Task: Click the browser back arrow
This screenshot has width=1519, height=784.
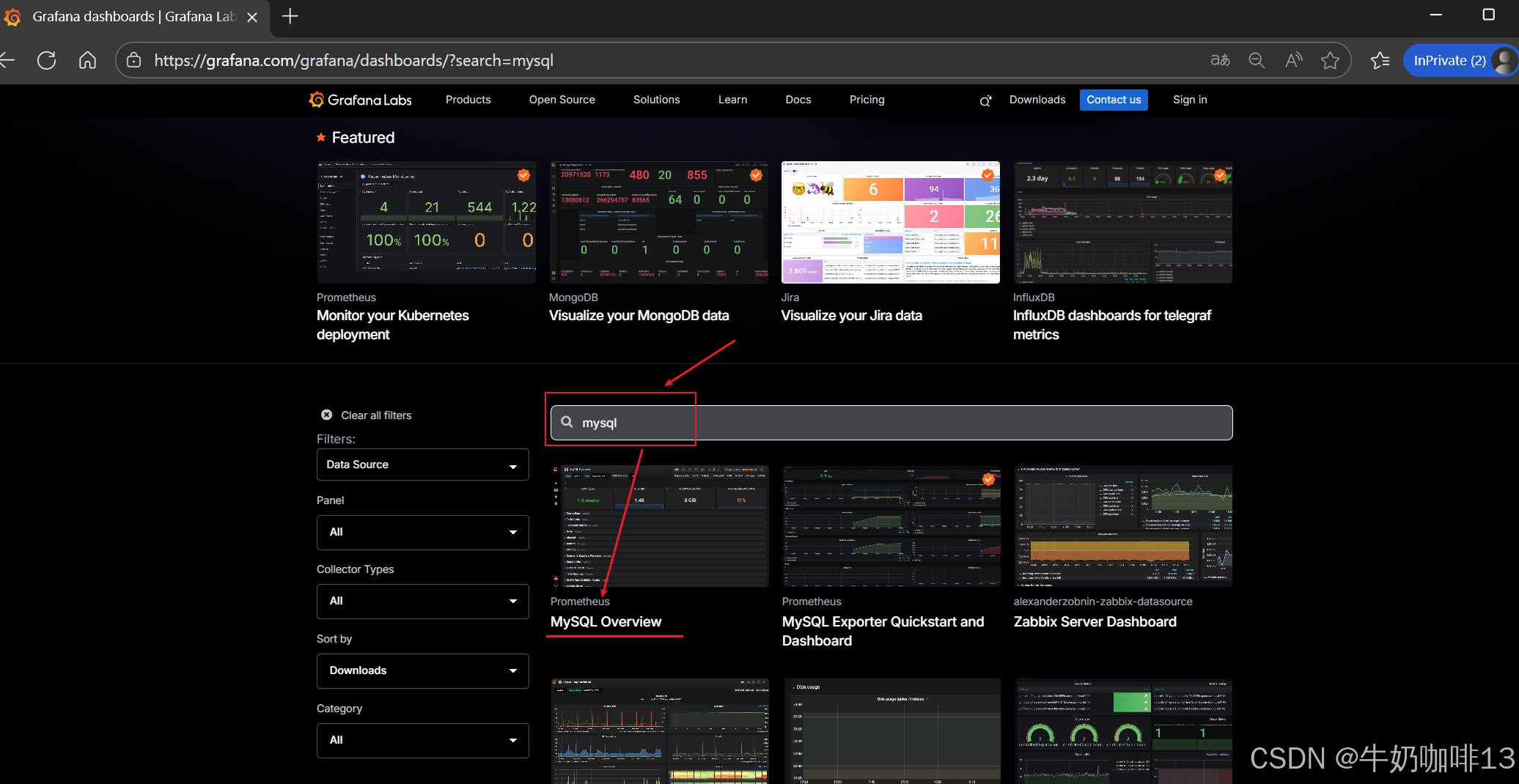Action: (x=7, y=60)
